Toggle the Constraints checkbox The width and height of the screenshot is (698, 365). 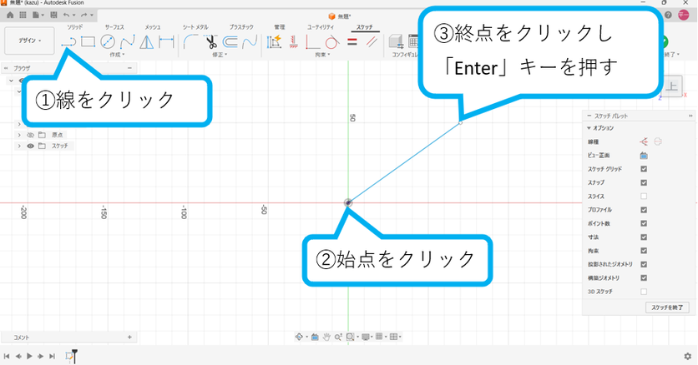click(x=644, y=251)
